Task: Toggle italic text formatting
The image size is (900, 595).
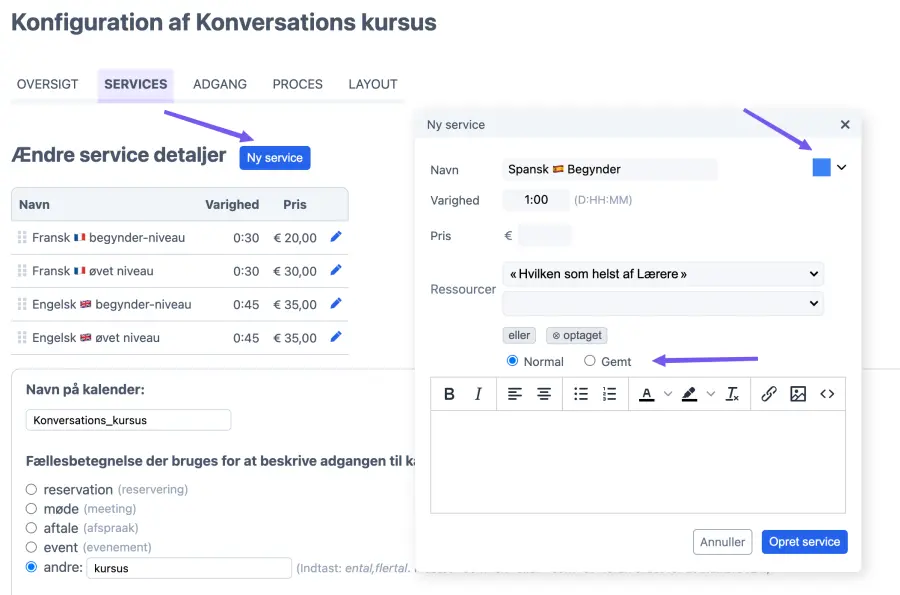Action: 478,394
